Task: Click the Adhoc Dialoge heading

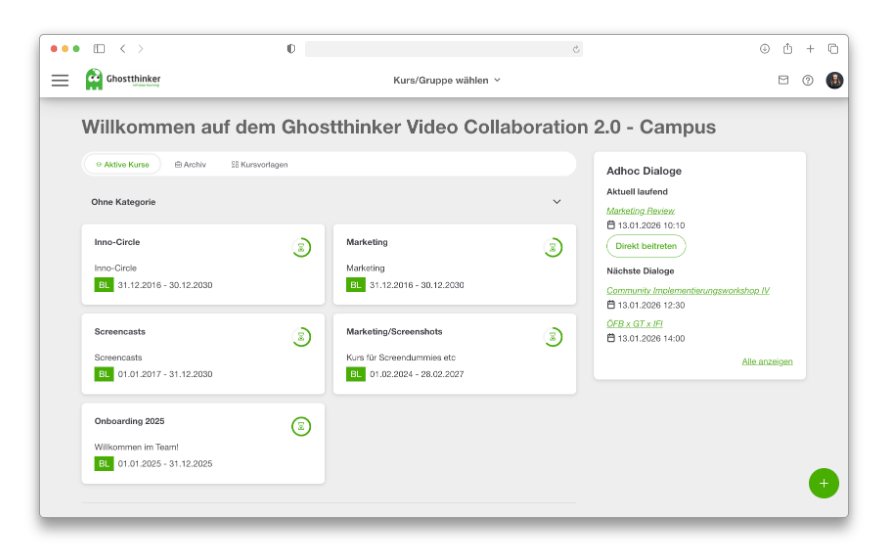Action: click(x=644, y=171)
